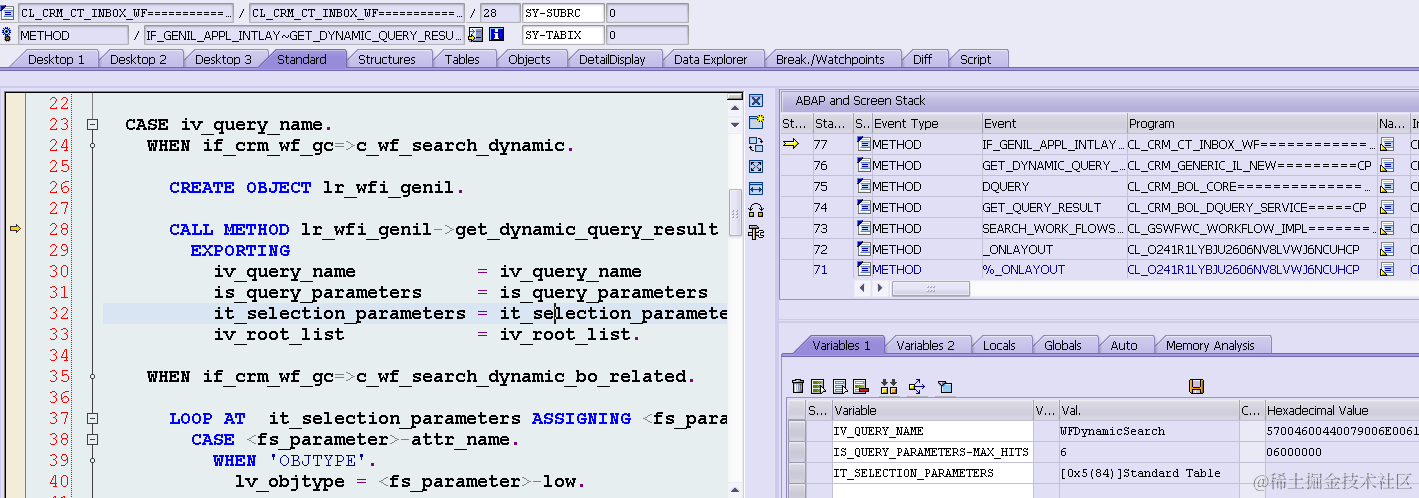Click the yellow squares with arrows icon
This screenshot has width=1419, height=498.
(x=889, y=386)
